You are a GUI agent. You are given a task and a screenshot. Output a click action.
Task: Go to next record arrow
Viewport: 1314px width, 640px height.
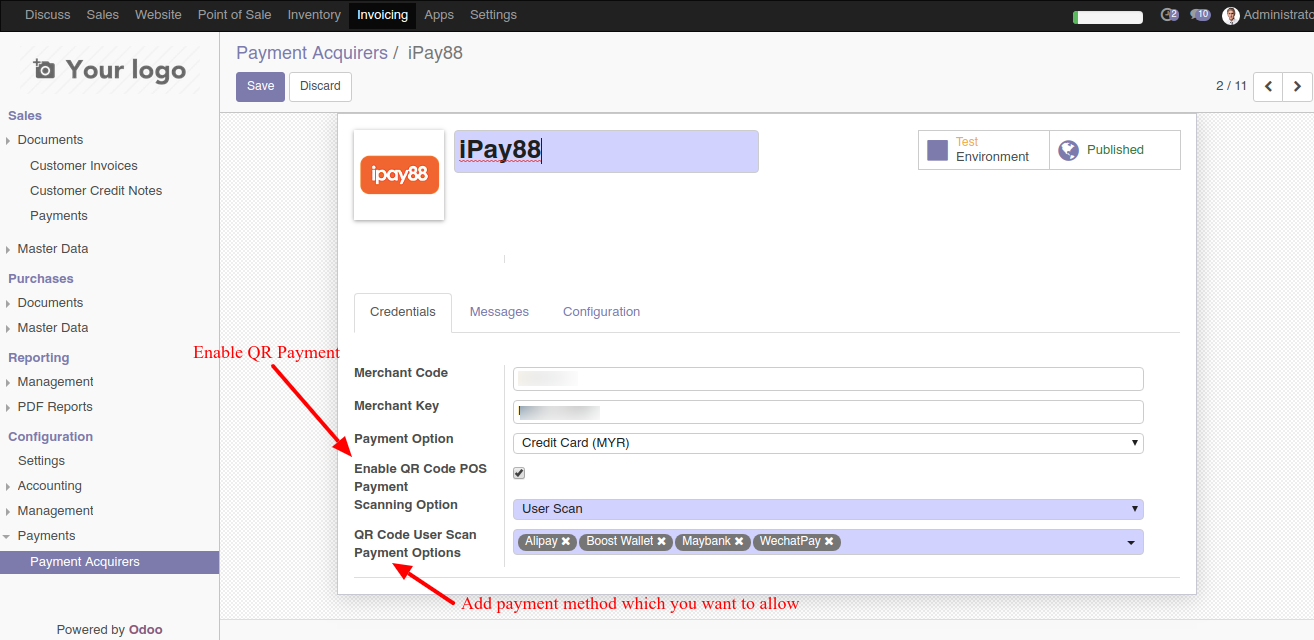tap(1297, 86)
